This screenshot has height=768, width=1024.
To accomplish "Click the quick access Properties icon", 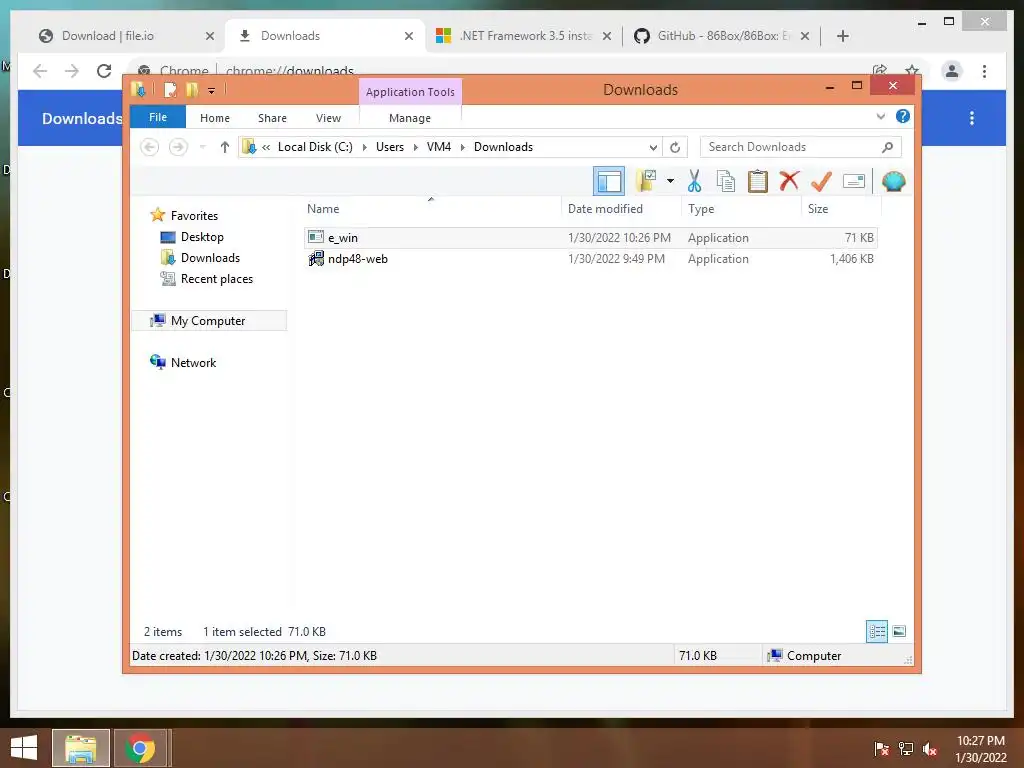I will click(x=170, y=89).
